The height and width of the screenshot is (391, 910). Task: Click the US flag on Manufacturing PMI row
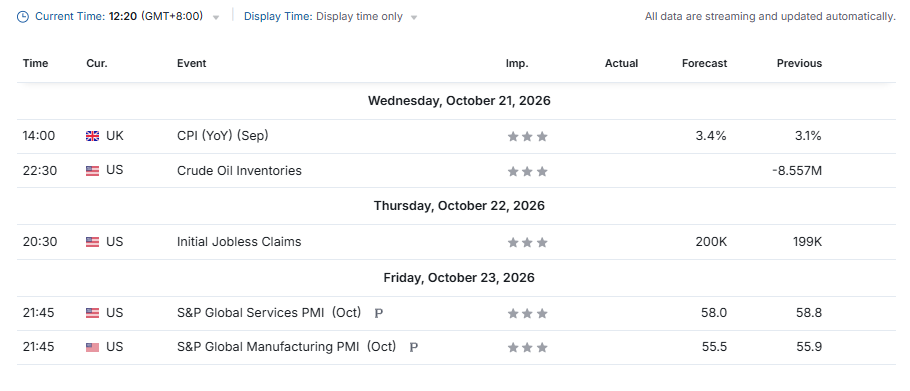92,347
